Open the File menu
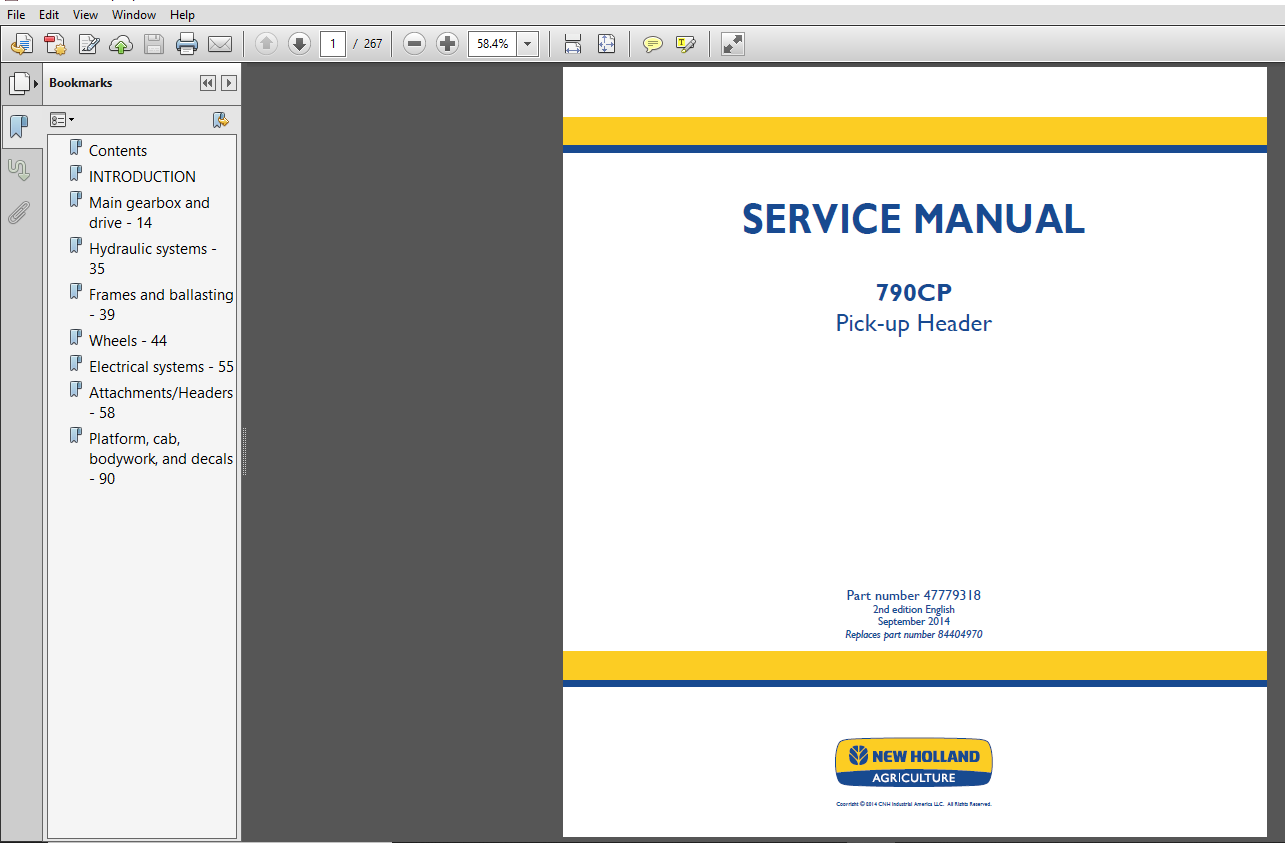Screen dimensions: 1285x843 pos(16,15)
